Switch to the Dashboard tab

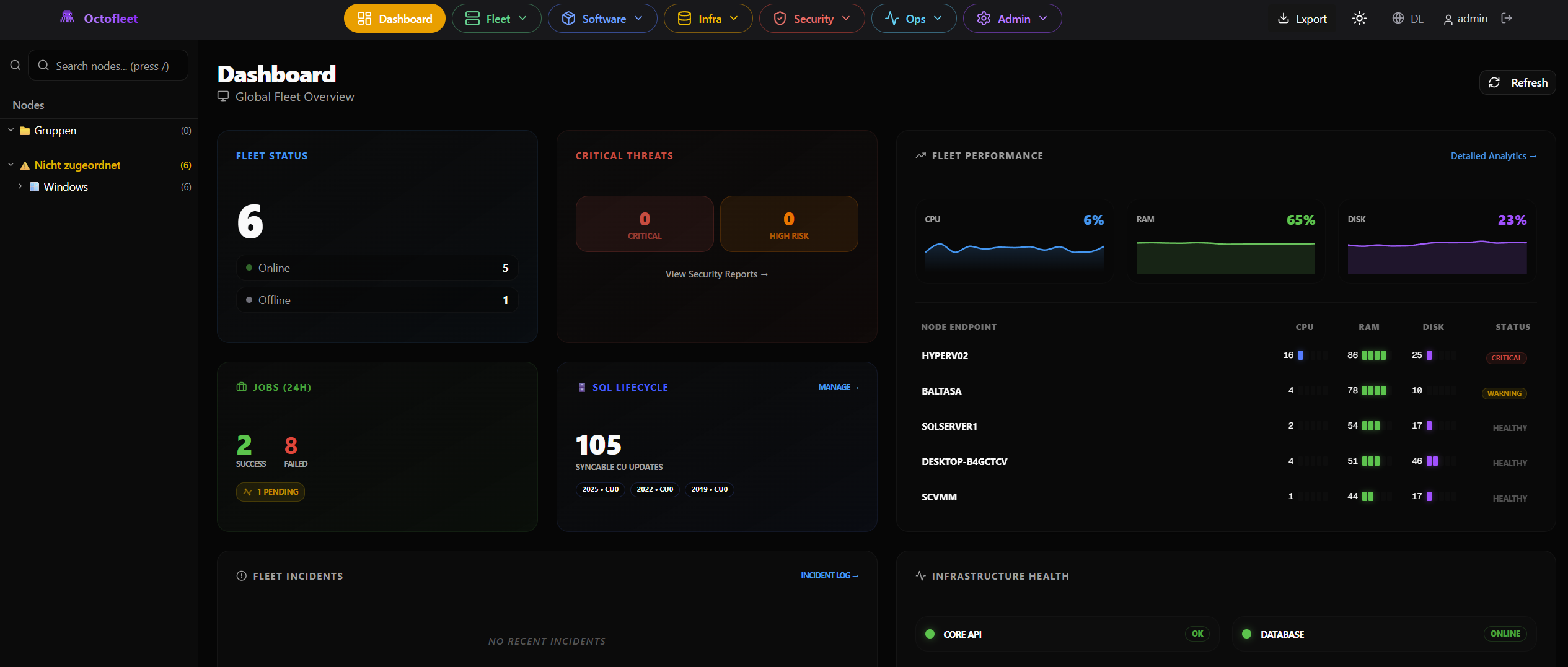tap(395, 18)
